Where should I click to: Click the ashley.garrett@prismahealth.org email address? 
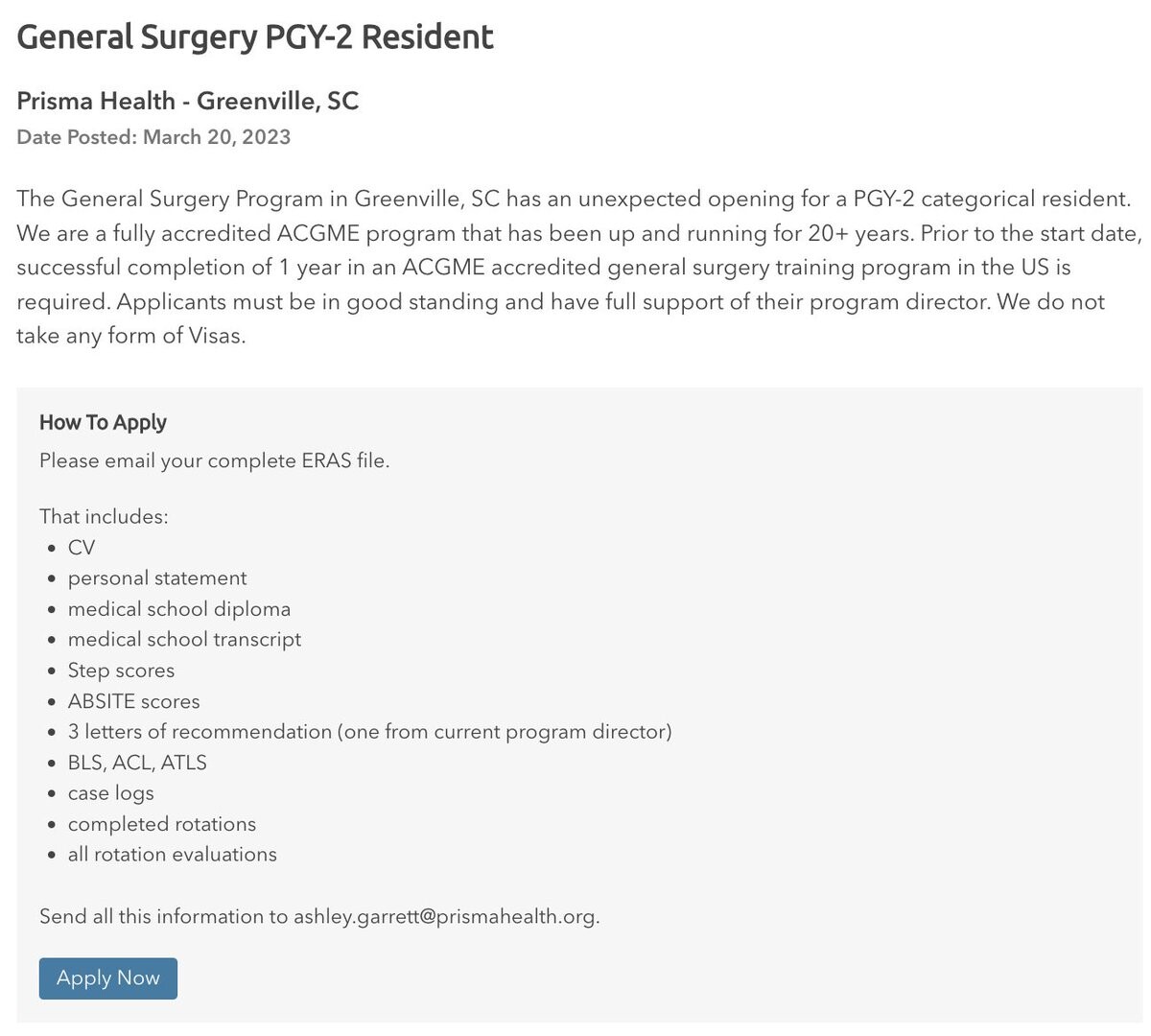(x=445, y=916)
